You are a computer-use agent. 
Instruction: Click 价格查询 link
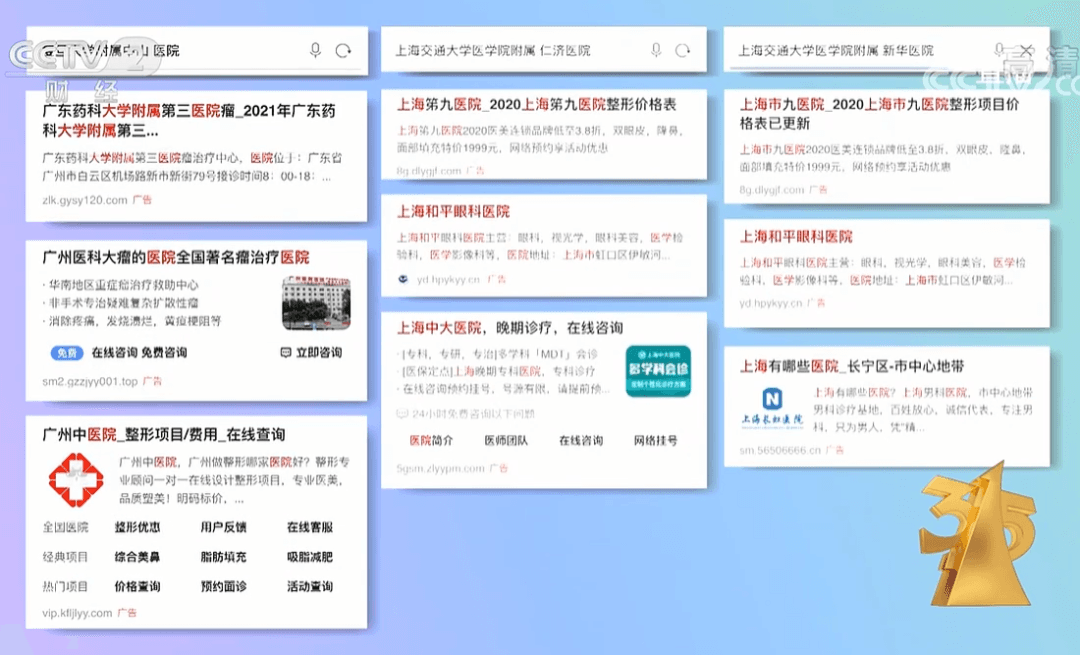point(137,586)
